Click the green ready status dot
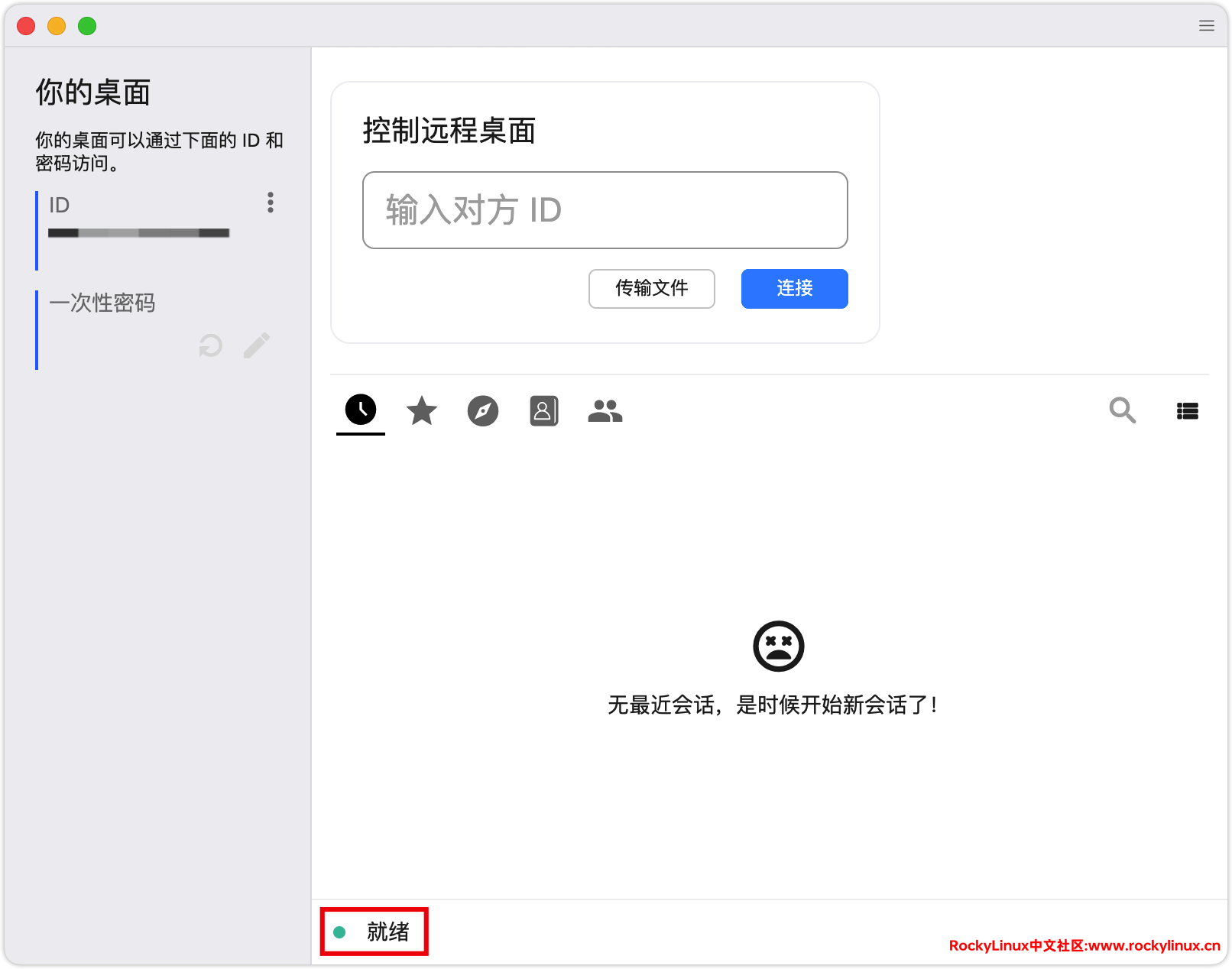Viewport: 1232px width, 969px height. pos(340,932)
